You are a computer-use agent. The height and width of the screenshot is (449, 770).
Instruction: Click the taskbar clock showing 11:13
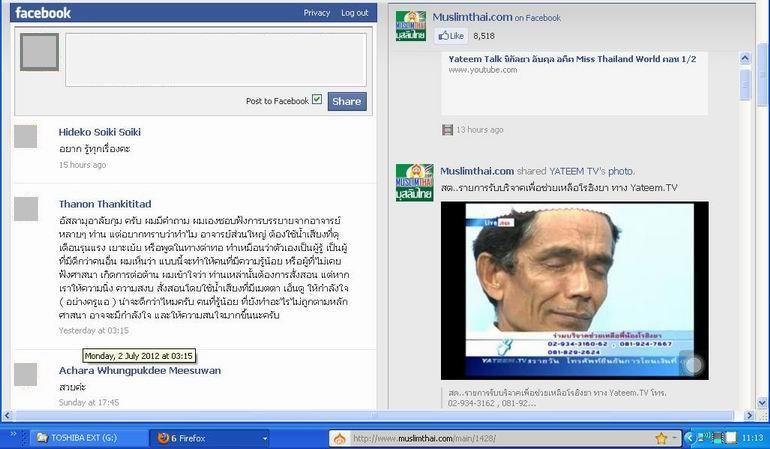tap(752, 438)
